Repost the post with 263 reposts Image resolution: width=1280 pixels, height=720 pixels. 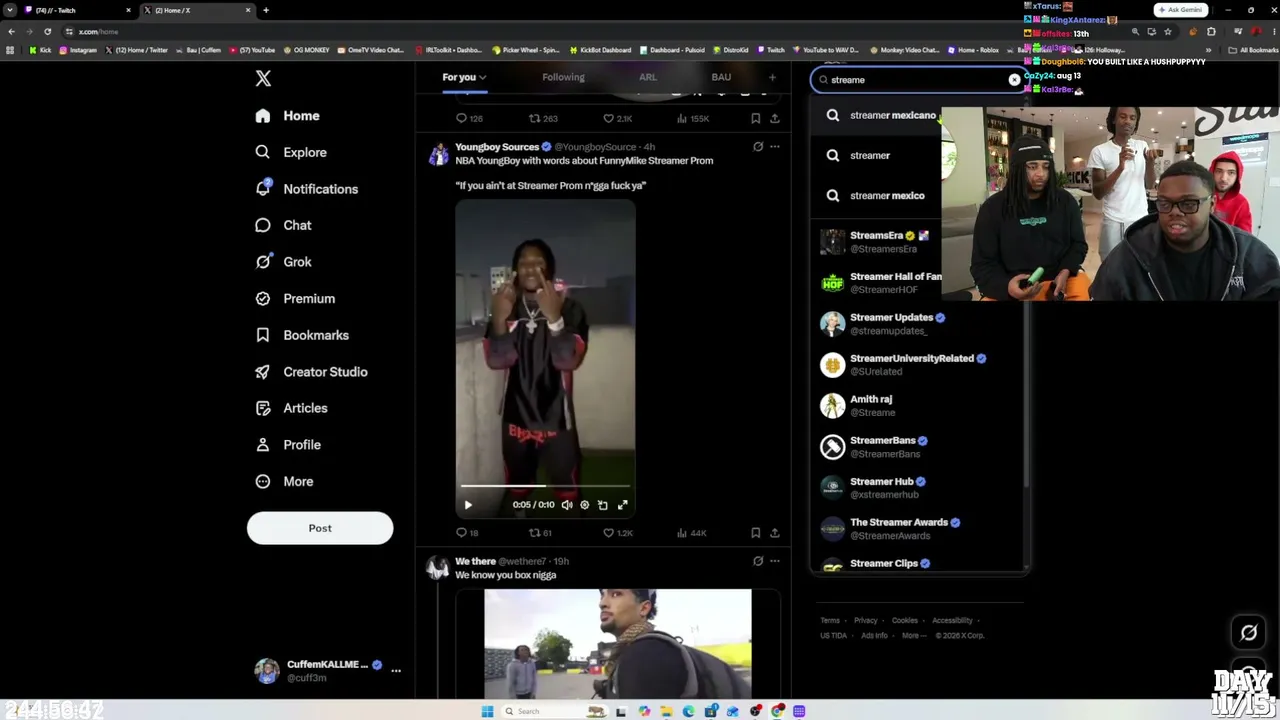[543, 119]
